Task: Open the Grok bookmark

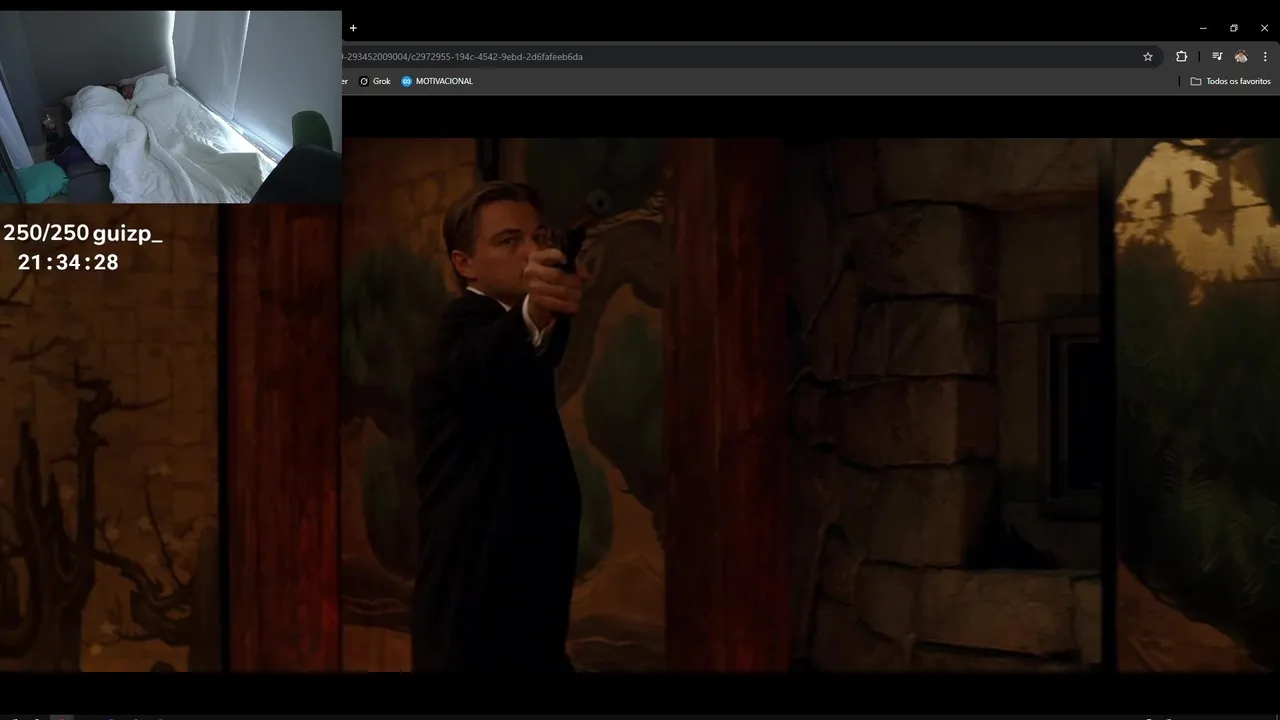Action: (375, 81)
